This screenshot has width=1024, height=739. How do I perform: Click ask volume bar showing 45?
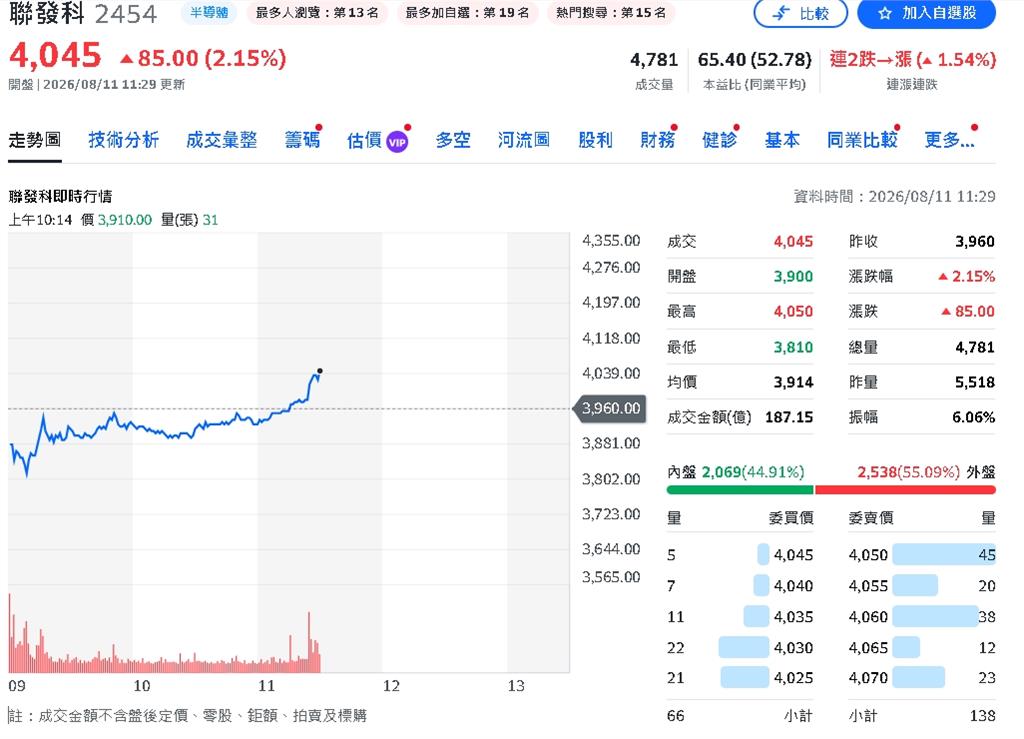coord(944,555)
